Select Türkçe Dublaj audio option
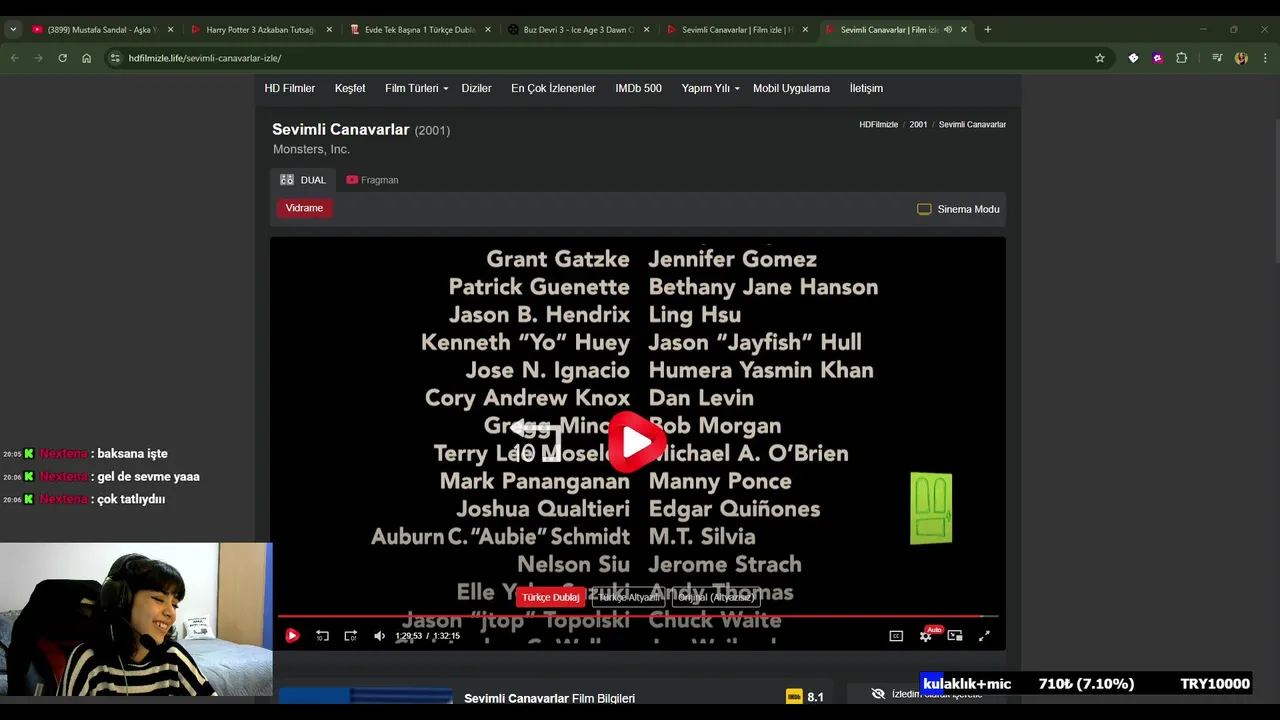The width and height of the screenshot is (1280, 720). click(x=550, y=597)
